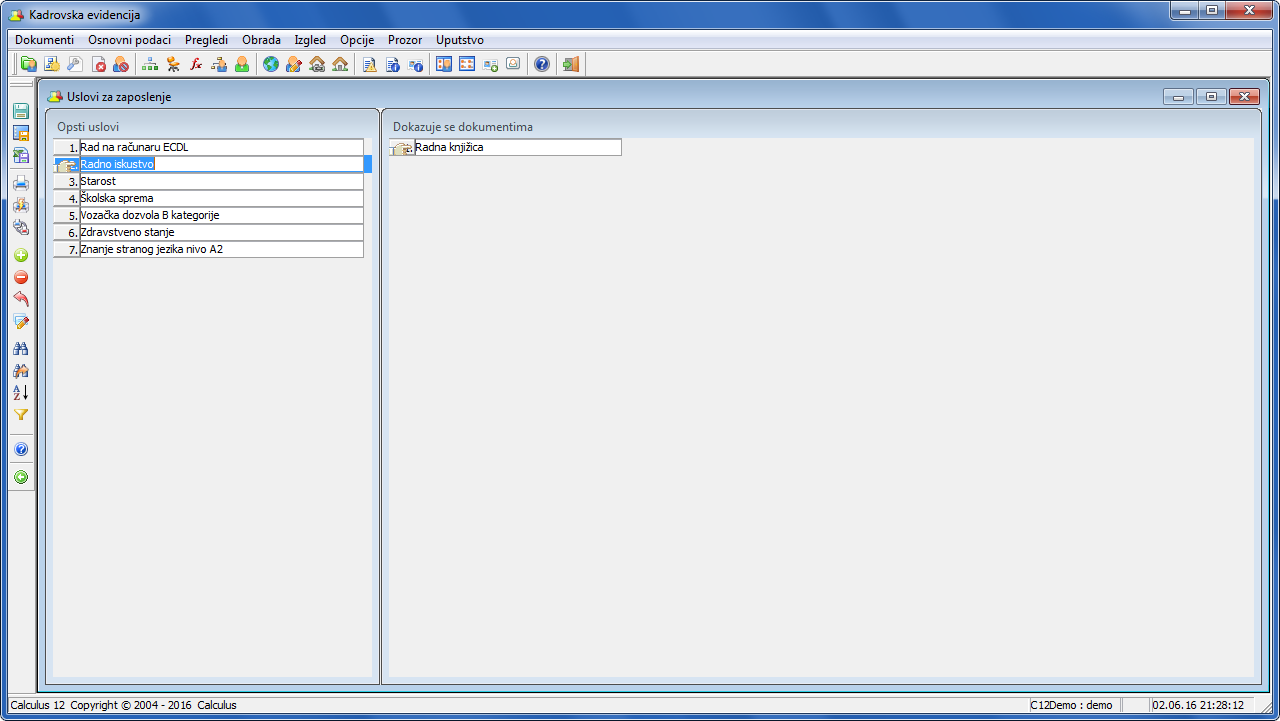Click the exit door icon in toolbar
The width and height of the screenshot is (1280, 721).
coord(570,64)
